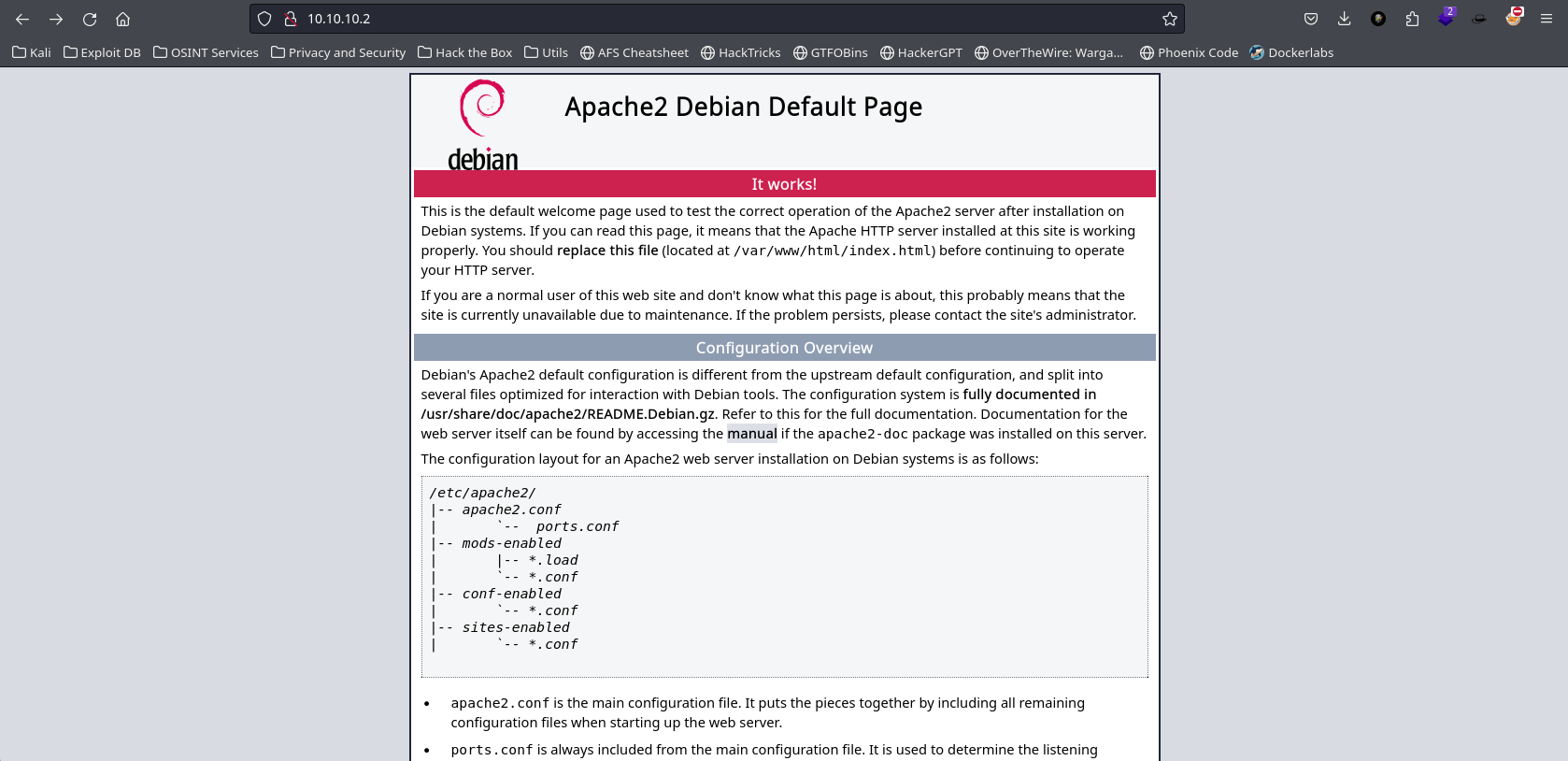The image size is (1568, 761).
Task: Click the "Configuration Overview" section header
Action: coord(785,348)
